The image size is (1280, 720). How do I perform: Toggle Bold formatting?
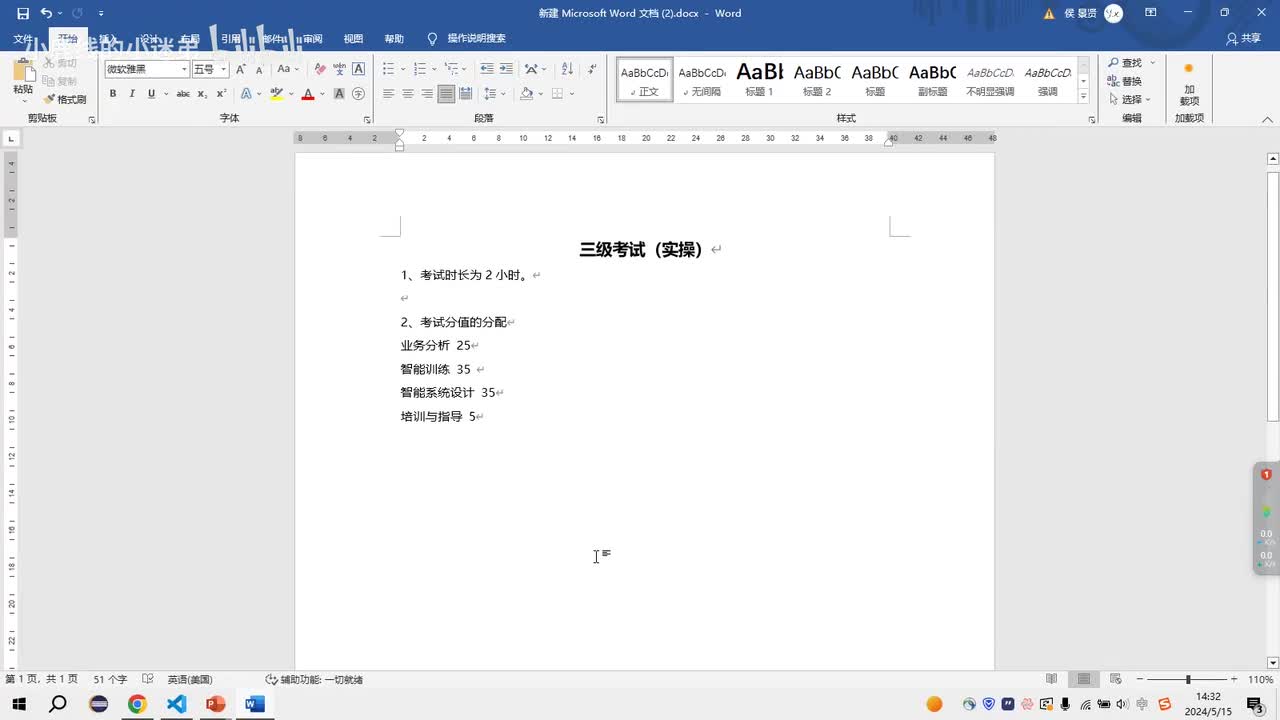(x=113, y=94)
